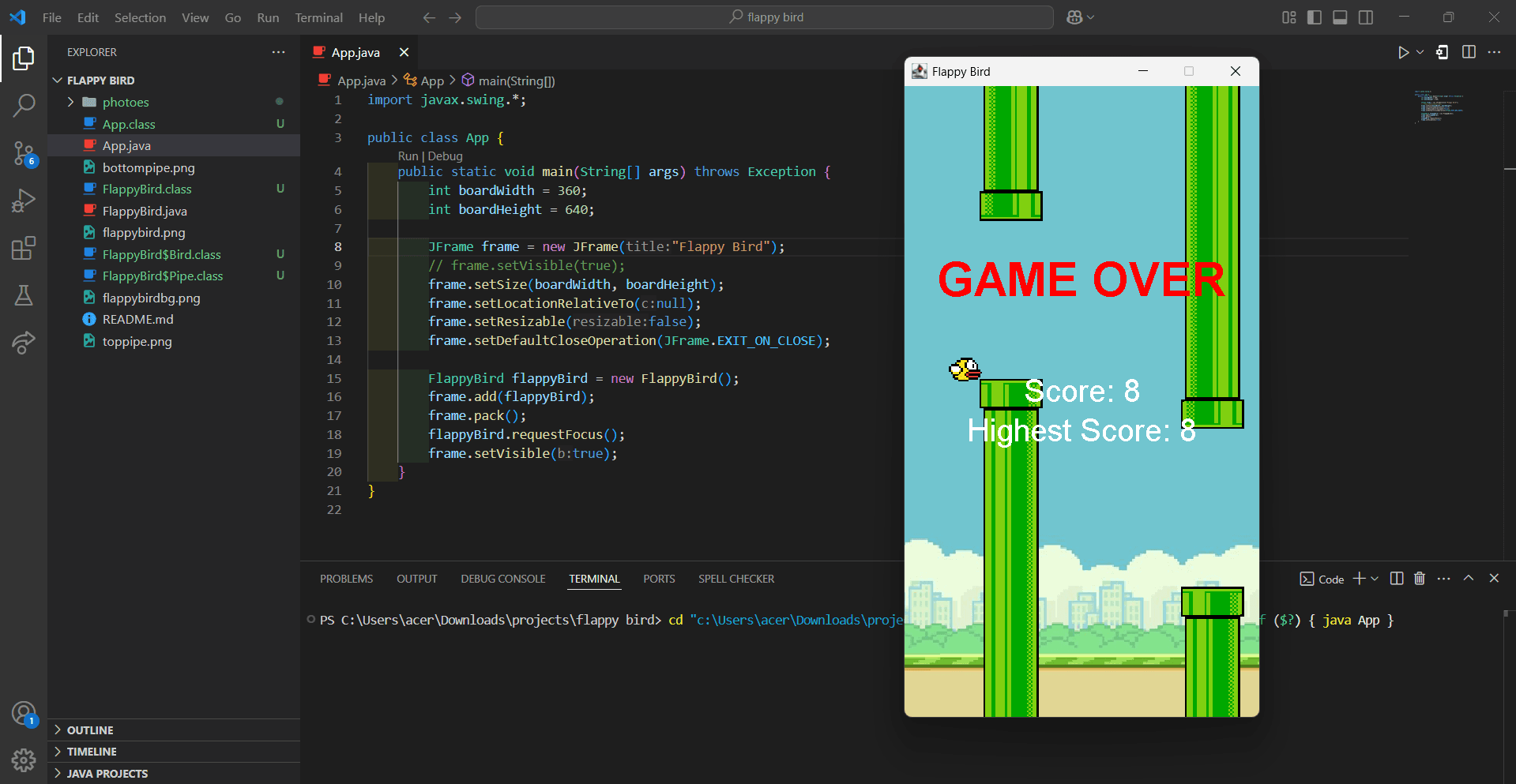Open the Terminal menu
This screenshot has height=784, width=1516.
click(x=318, y=17)
